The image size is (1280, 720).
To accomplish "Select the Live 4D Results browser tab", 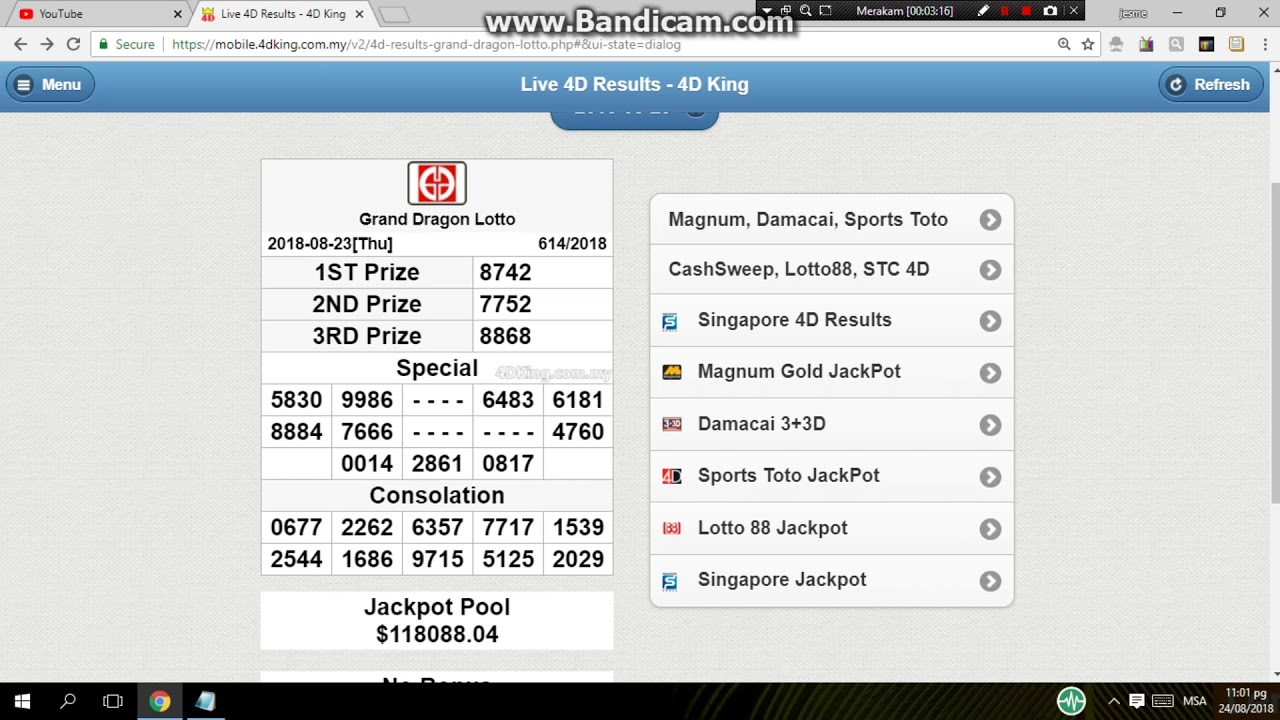I will coord(283,14).
